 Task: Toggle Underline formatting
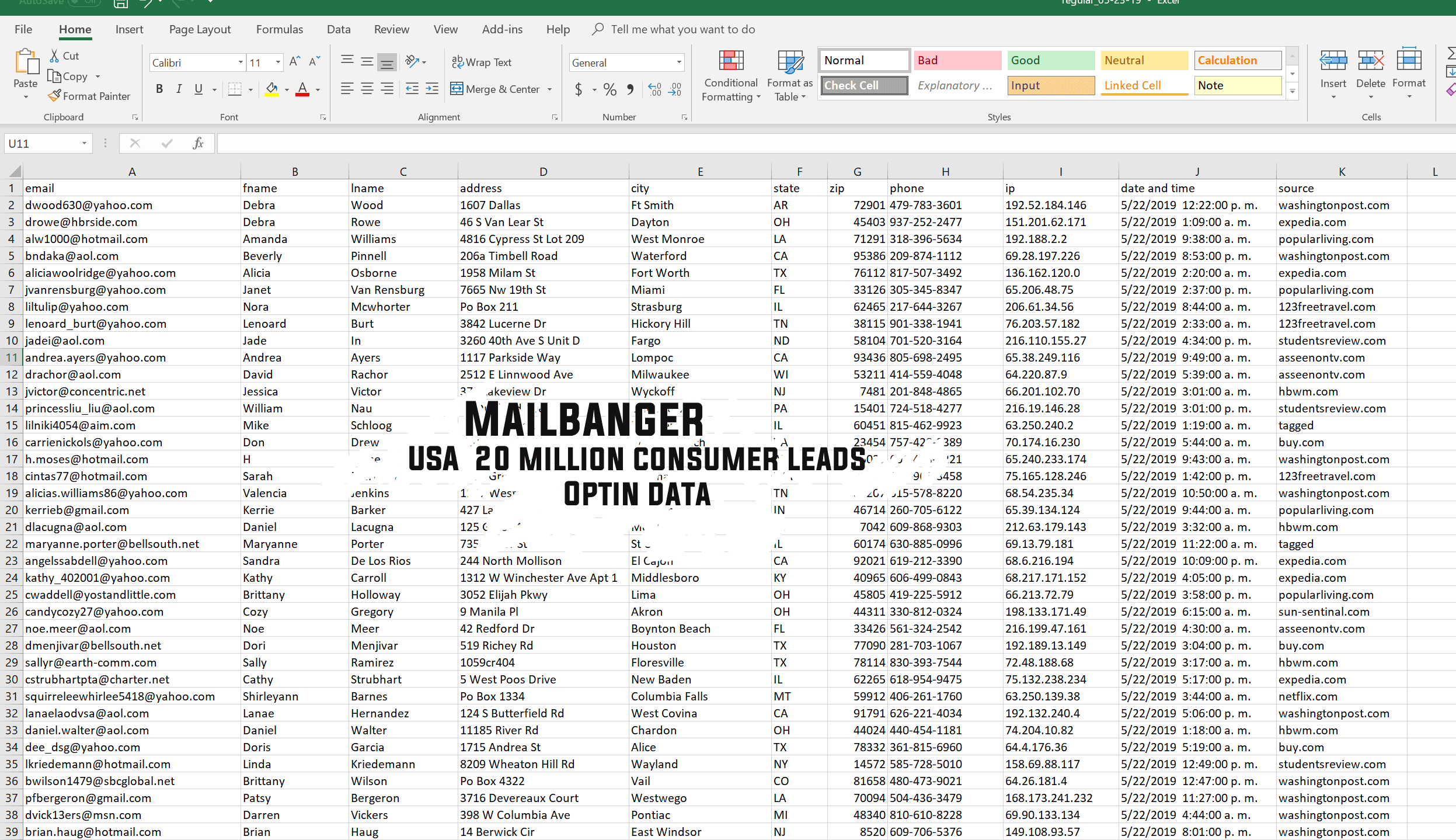pos(198,89)
